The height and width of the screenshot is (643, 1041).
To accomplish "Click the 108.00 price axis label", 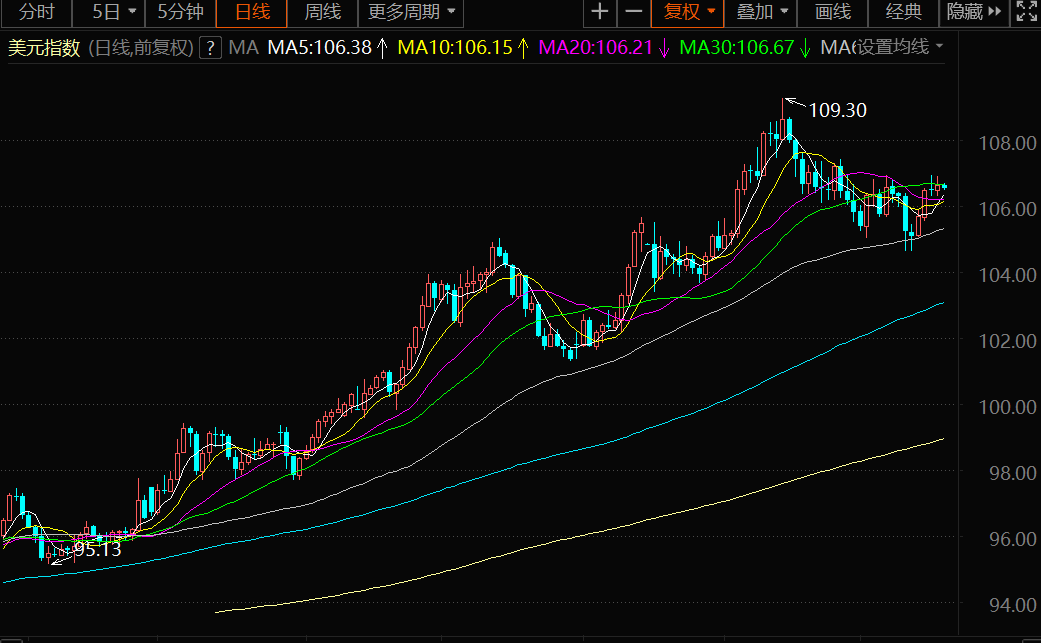I will tap(1008, 143).
